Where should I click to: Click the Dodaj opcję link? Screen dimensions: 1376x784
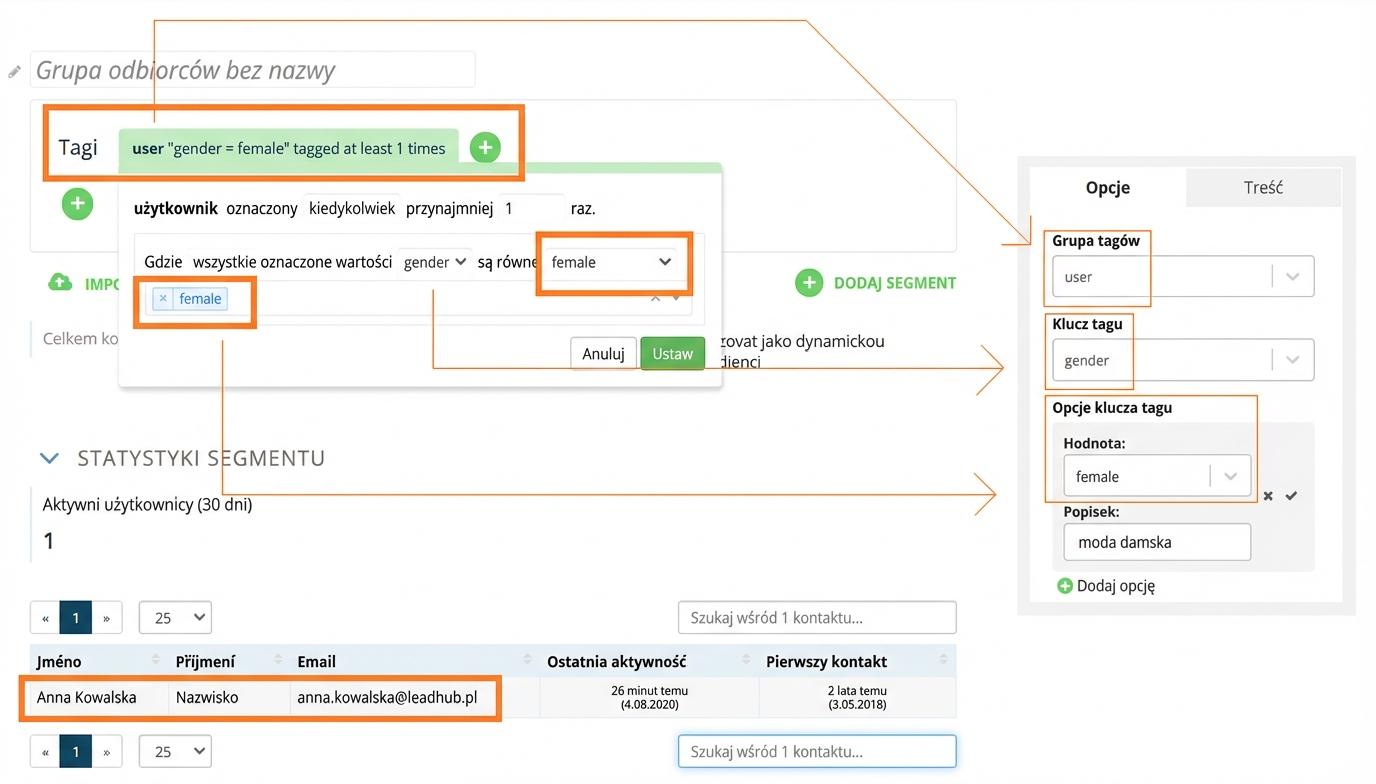coord(1116,586)
